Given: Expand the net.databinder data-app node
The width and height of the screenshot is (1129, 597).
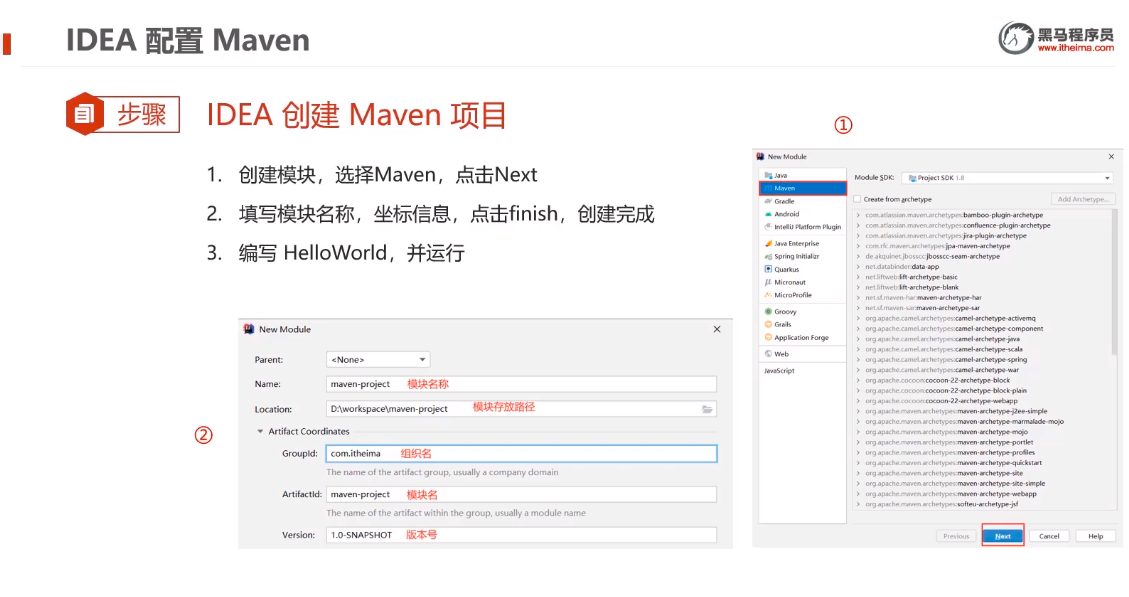Looking at the screenshot, I should click(858, 266).
